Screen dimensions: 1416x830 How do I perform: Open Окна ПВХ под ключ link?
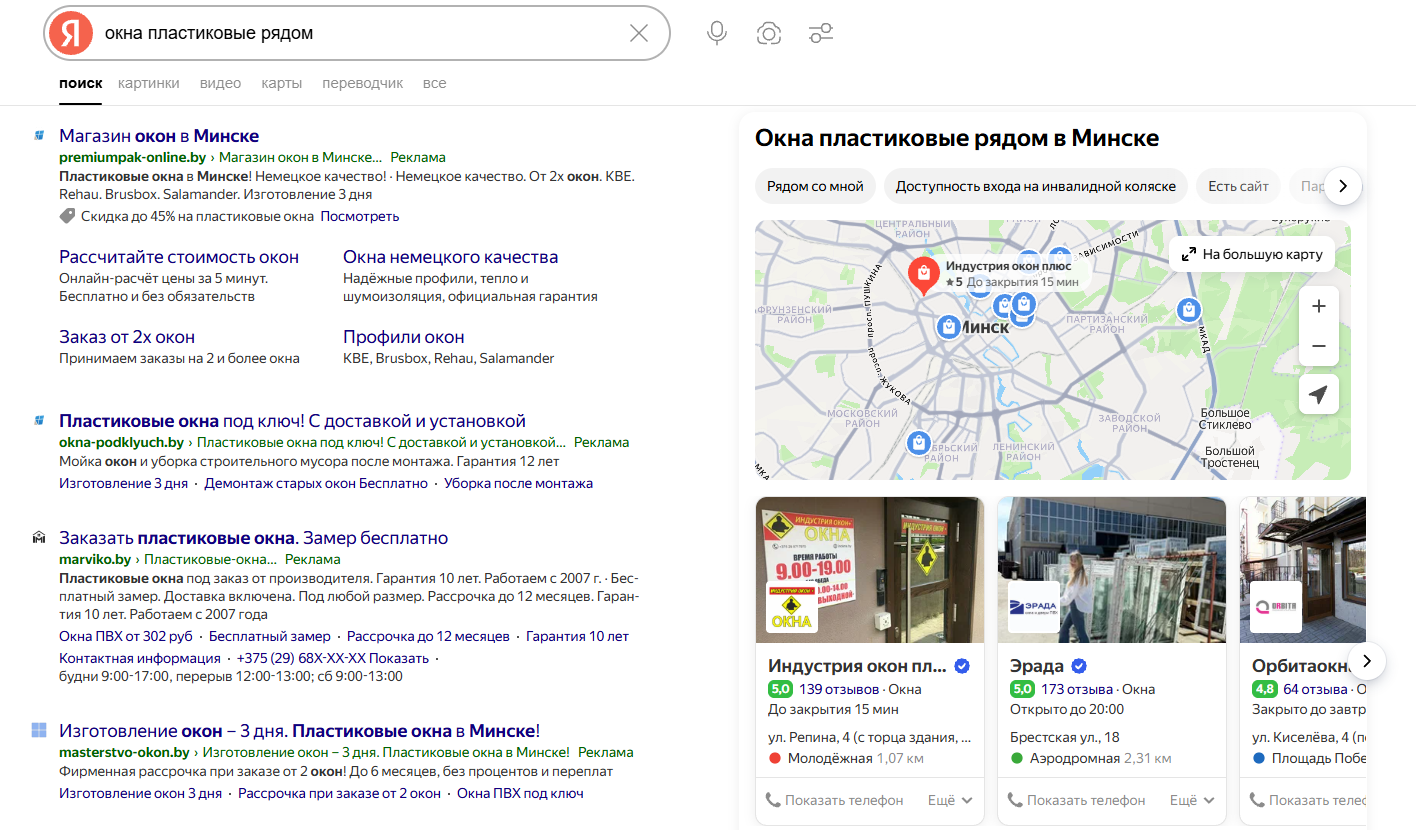coord(520,793)
